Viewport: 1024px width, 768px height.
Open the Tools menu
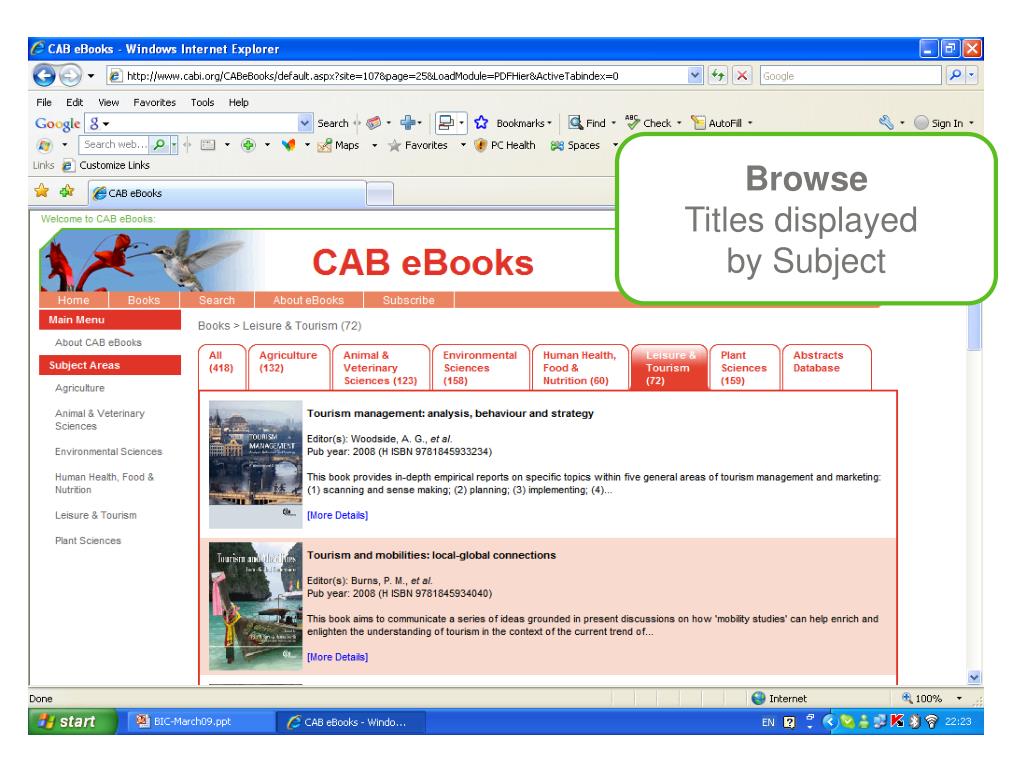click(x=202, y=102)
